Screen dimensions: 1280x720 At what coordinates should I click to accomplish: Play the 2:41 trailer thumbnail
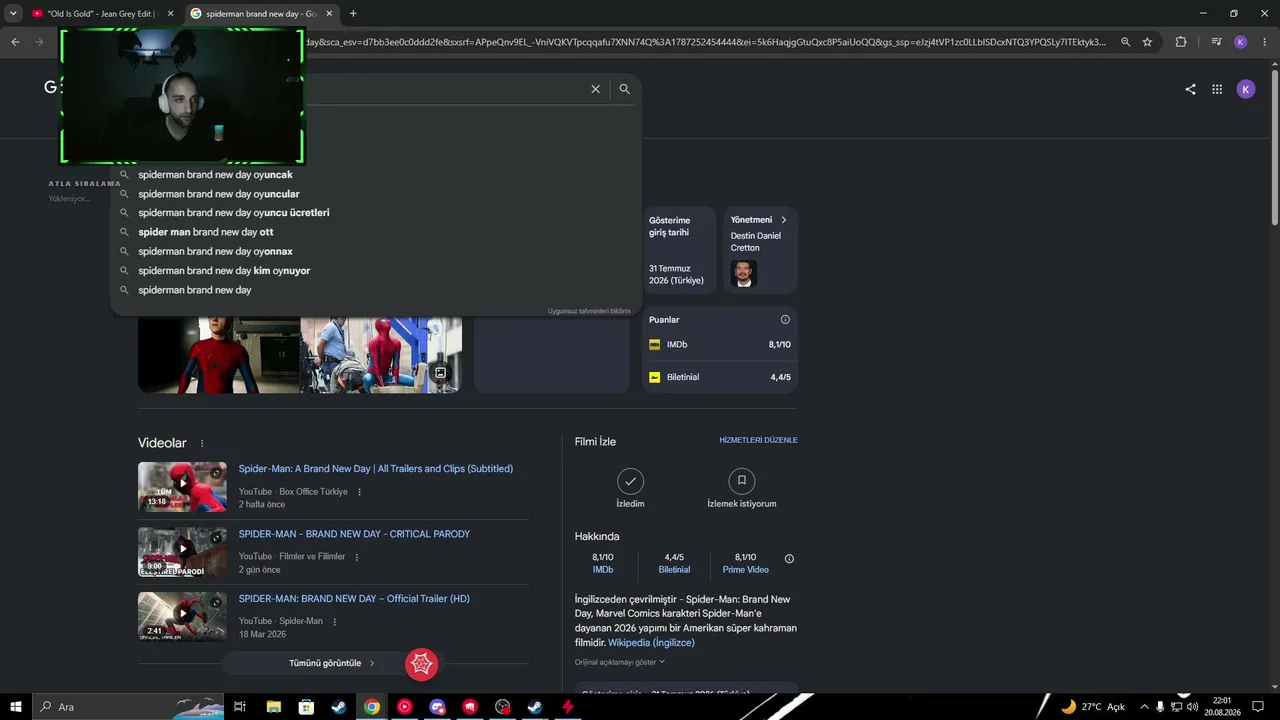pyautogui.click(x=182, y=616)
